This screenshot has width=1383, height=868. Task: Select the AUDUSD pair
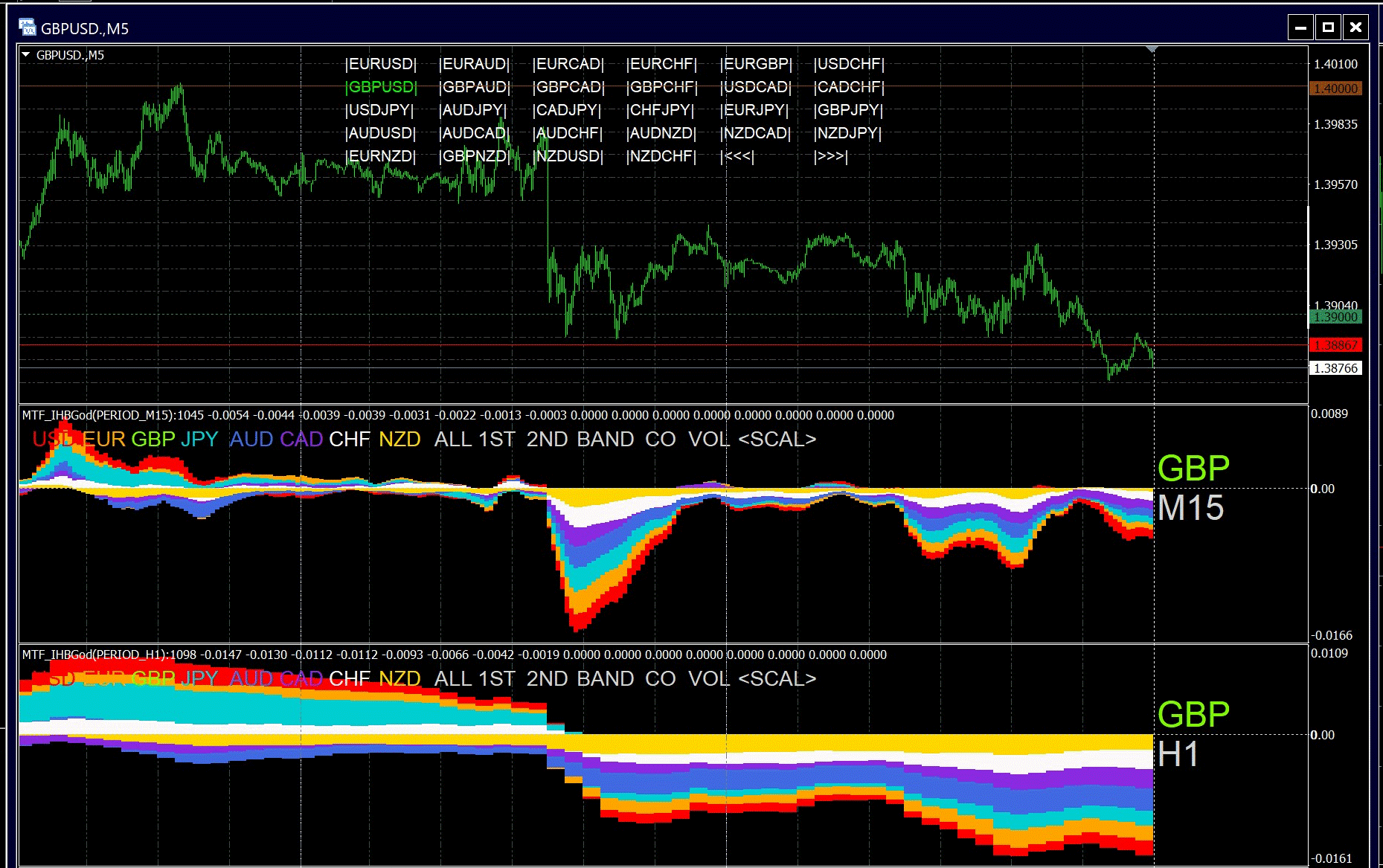pos(381,133)
